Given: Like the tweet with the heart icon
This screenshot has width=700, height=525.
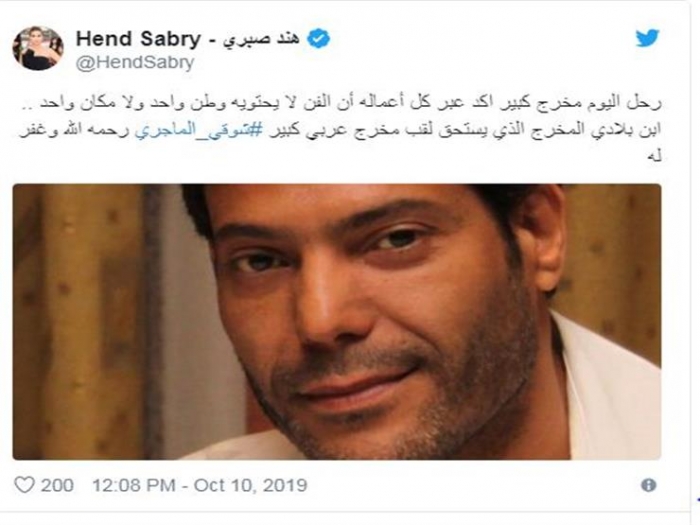Looking at the screenshot, I should [x=25, y=485].
